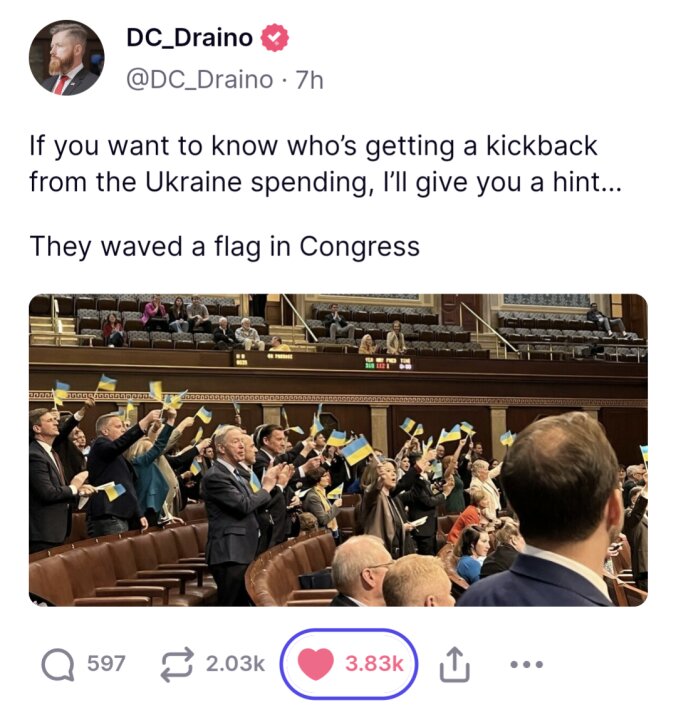Open the share upload arrow icon
The image size is (676, 720).
click(455, 664)
